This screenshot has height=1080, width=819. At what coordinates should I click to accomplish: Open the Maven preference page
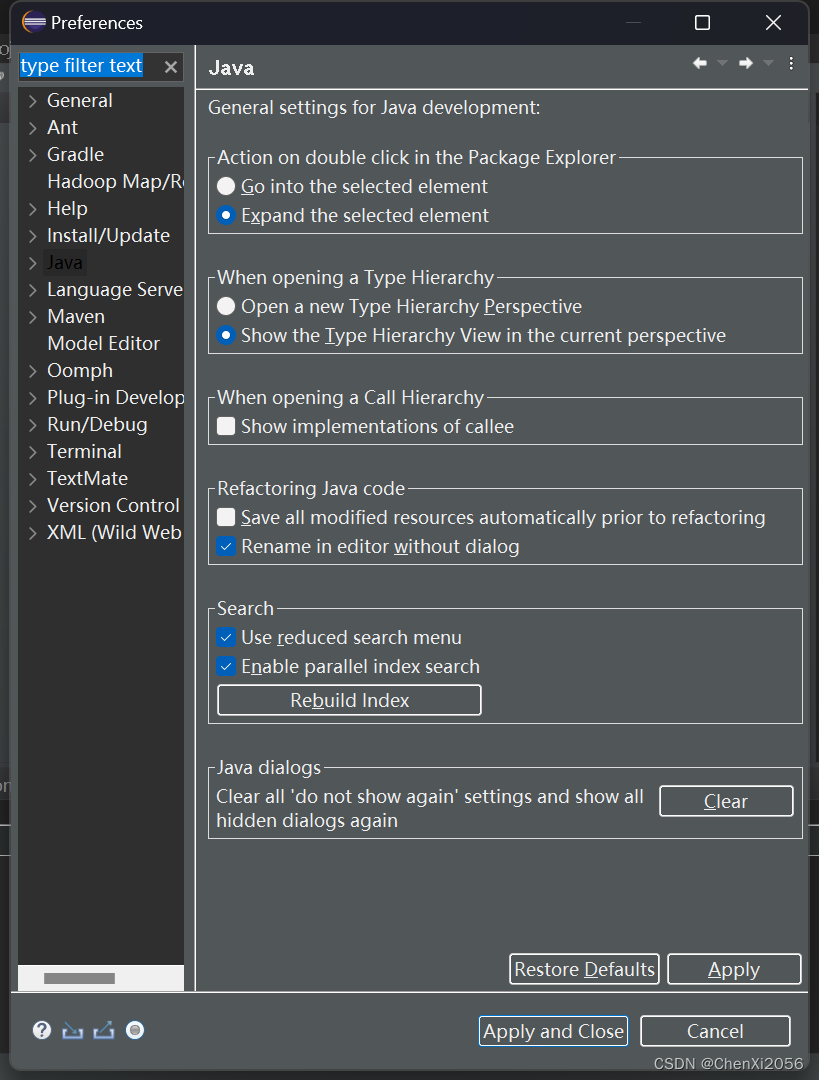[x=76, y=316]
